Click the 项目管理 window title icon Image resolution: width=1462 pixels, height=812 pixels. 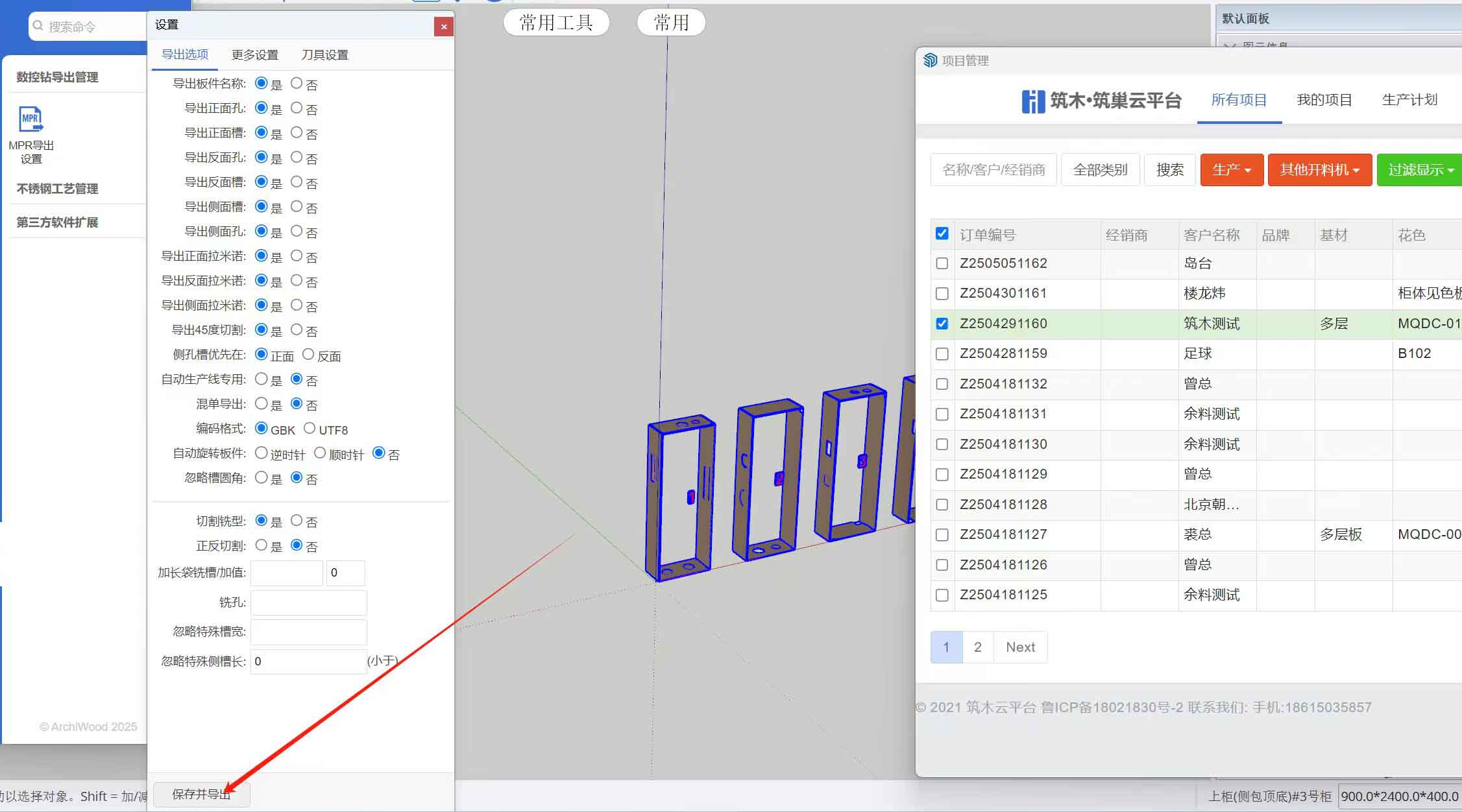coord(931,60)
